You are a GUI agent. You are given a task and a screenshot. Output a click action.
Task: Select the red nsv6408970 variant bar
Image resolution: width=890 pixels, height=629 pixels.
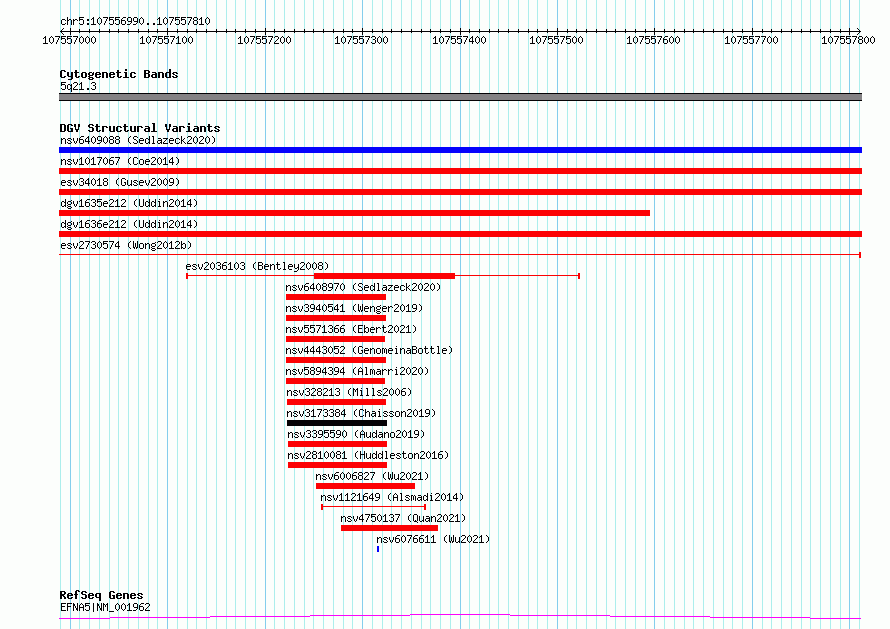pos(336,297)
